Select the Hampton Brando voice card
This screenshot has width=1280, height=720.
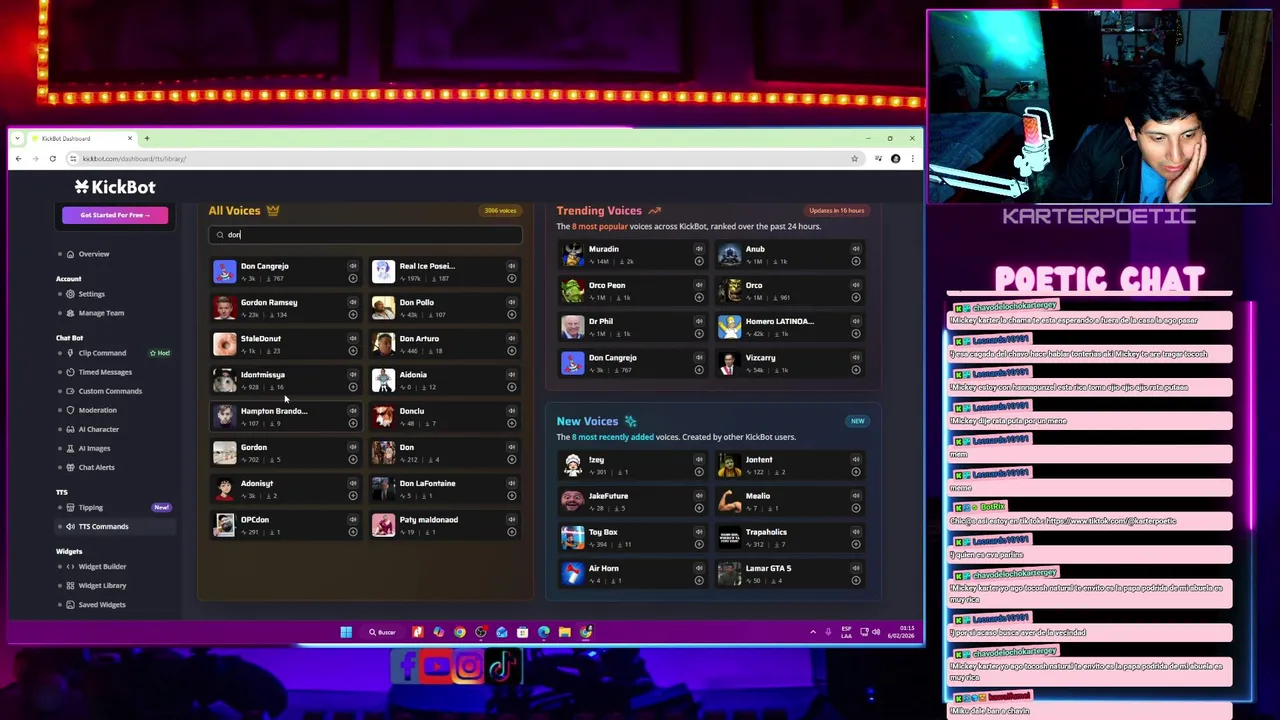pos(286,416)
